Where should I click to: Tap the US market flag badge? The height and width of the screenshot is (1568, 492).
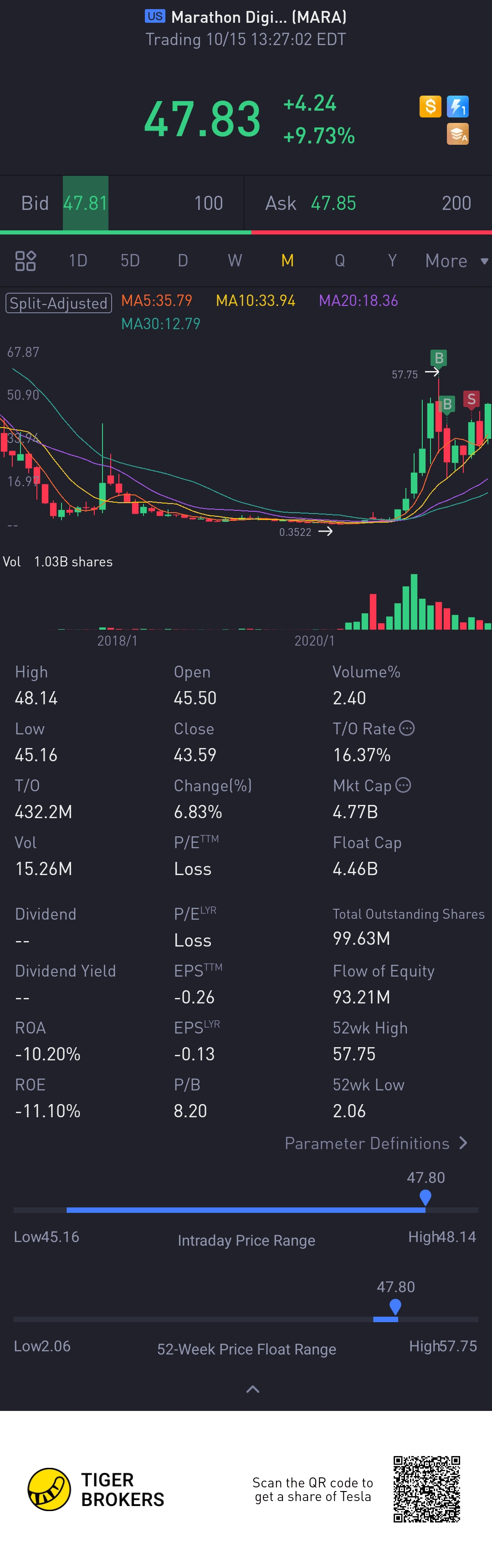point(155,16)
